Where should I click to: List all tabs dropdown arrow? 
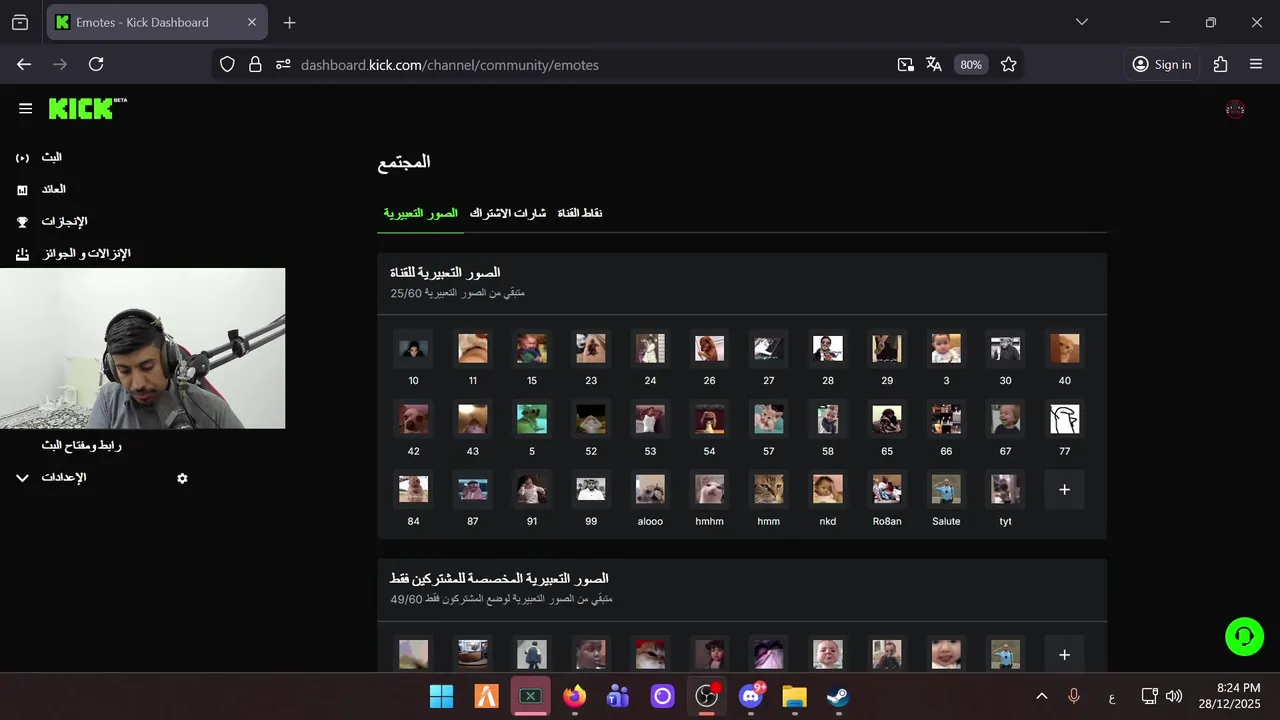point(1081,22)
